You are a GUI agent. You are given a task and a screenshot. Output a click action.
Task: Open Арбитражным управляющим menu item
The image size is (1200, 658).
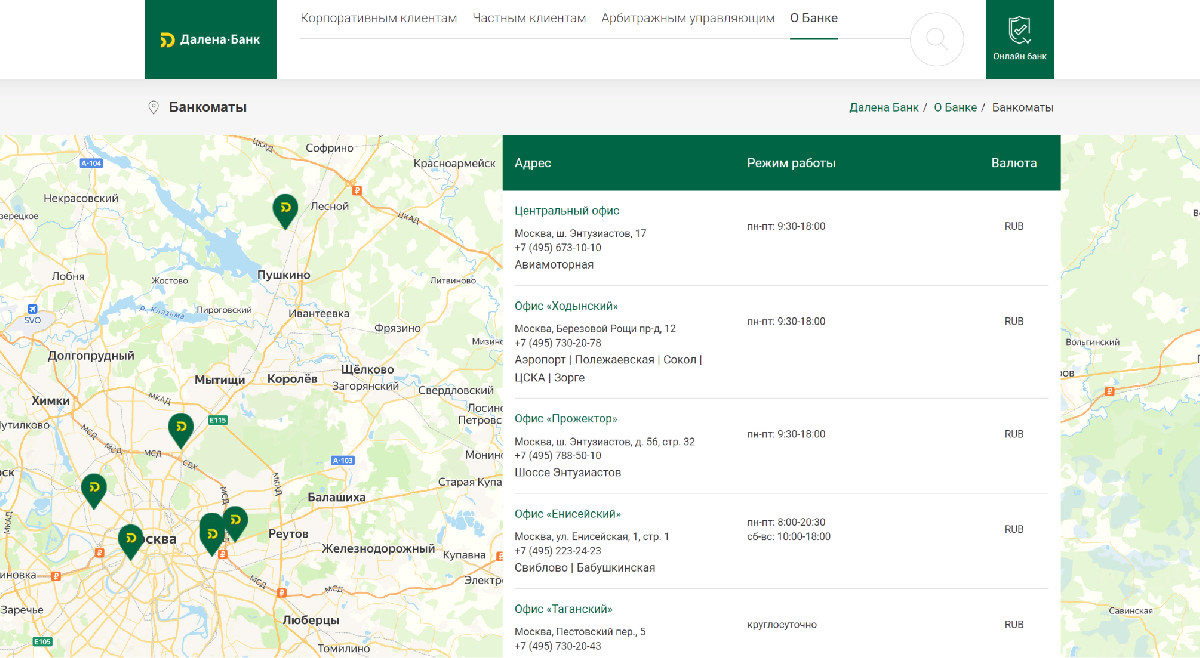click(688, 19)
